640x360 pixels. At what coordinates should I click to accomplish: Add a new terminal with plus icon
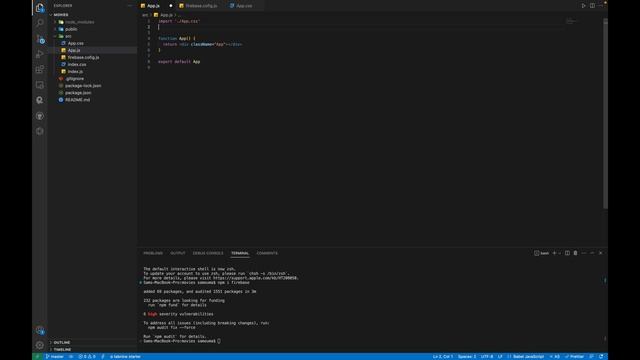pyautogui.click(x=554, y=253)
